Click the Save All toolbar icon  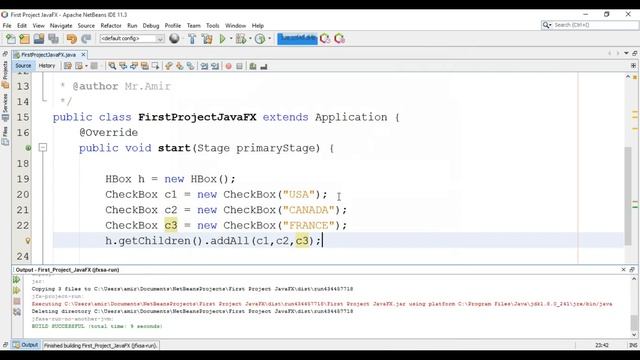53,39
